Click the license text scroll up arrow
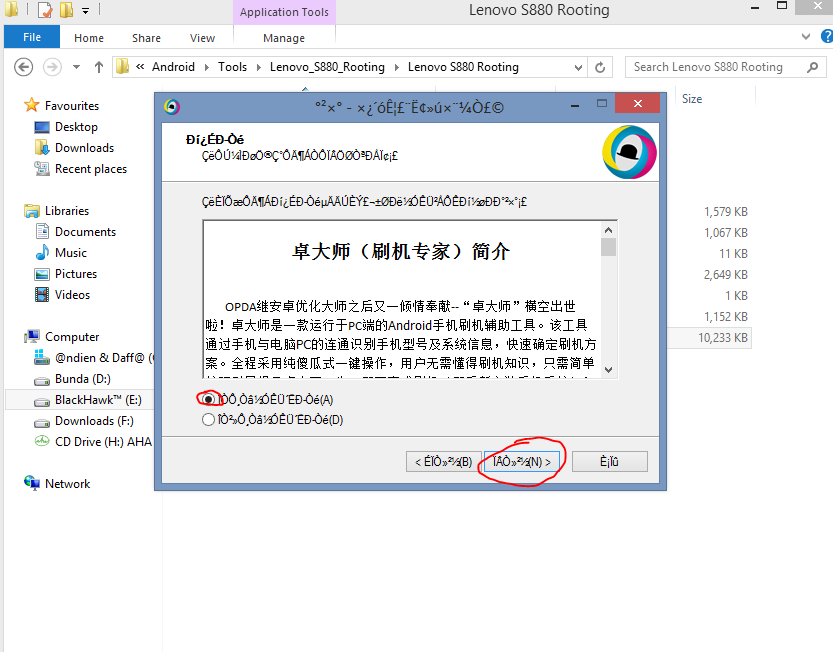Image resolution: width=833 pixels, height=652 pixels. click(x=609, y=230)
